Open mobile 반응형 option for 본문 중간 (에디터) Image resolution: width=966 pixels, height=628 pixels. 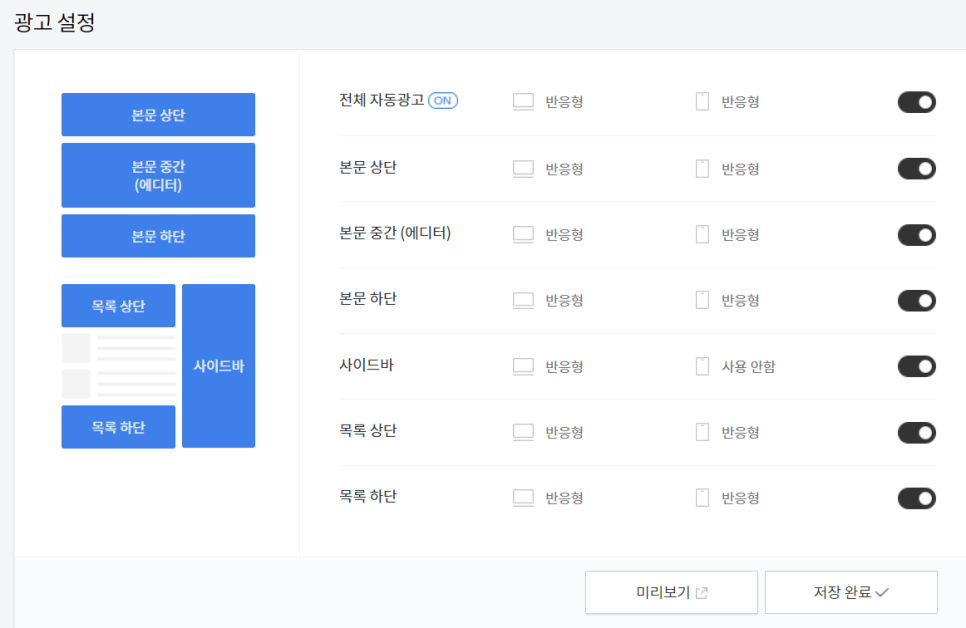(x=740, y=235)
